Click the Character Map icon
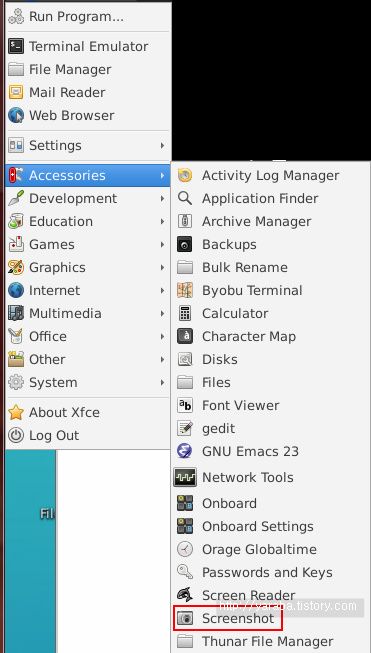Image resolution: width=371 pixels, height=653 pixels. 184,336
